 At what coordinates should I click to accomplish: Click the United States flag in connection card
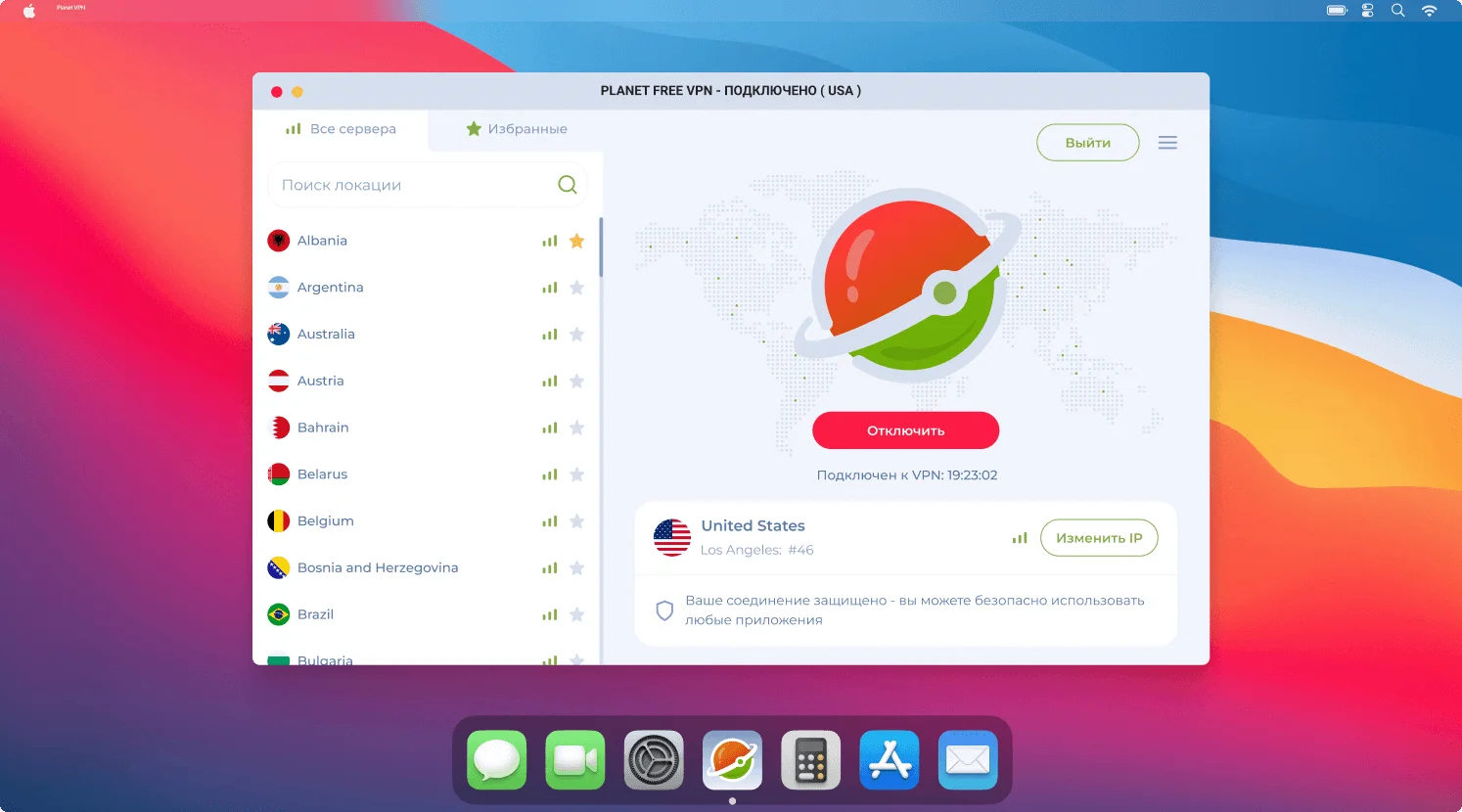[671, 537]
